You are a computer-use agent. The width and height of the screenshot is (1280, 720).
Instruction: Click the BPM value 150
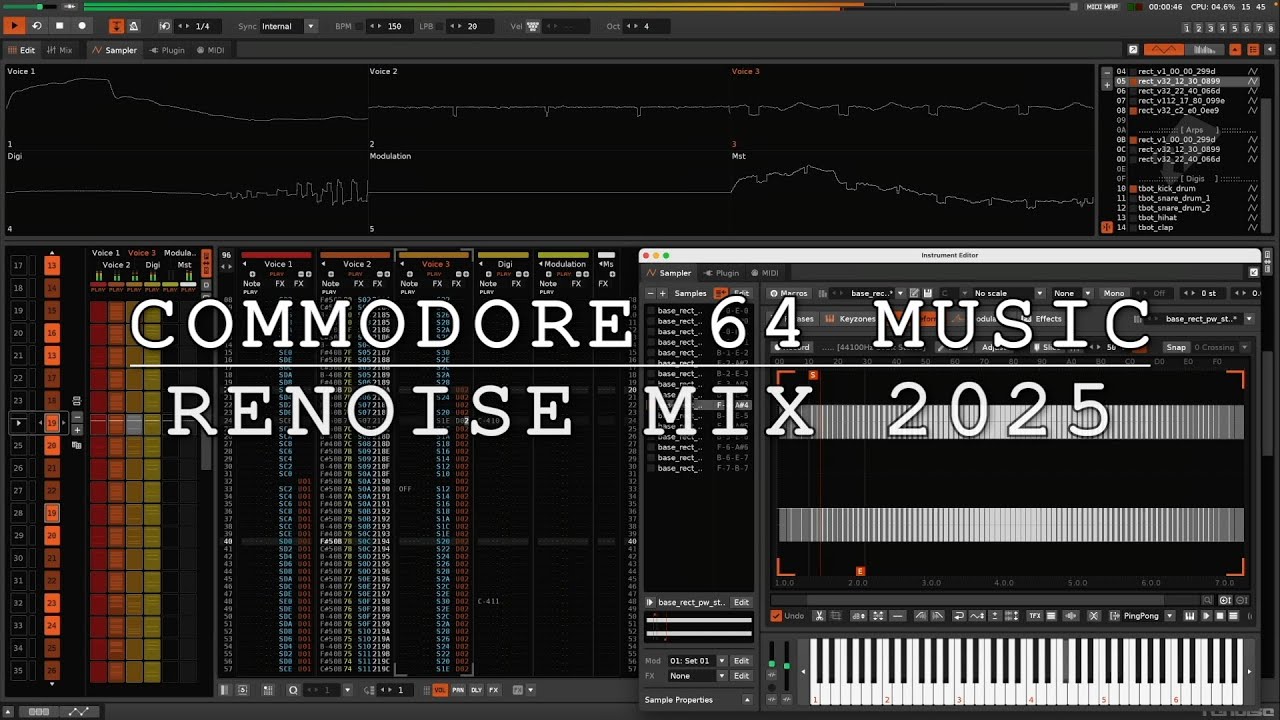[394, 26]
